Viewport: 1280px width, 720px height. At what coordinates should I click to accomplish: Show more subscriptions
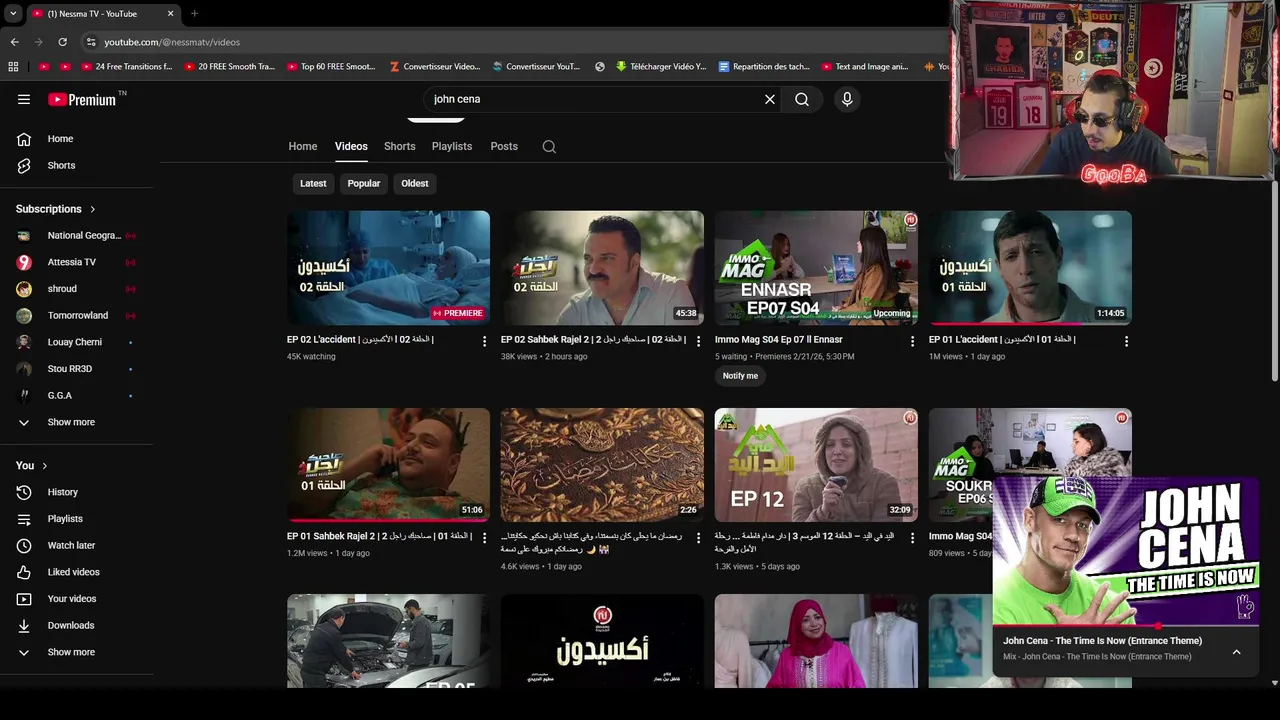point(71,422)
